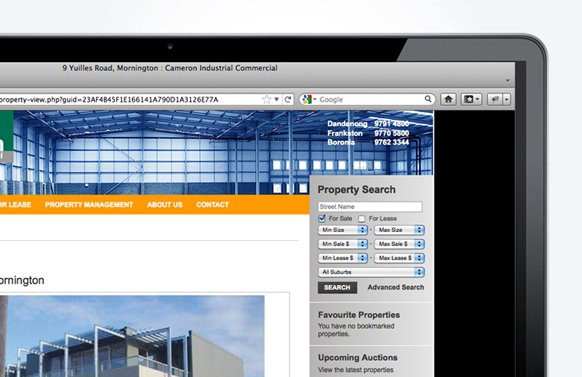Uncheck the For Sale checkbox
The height and width of the screenshot is (377, 582).
(322, 218)
